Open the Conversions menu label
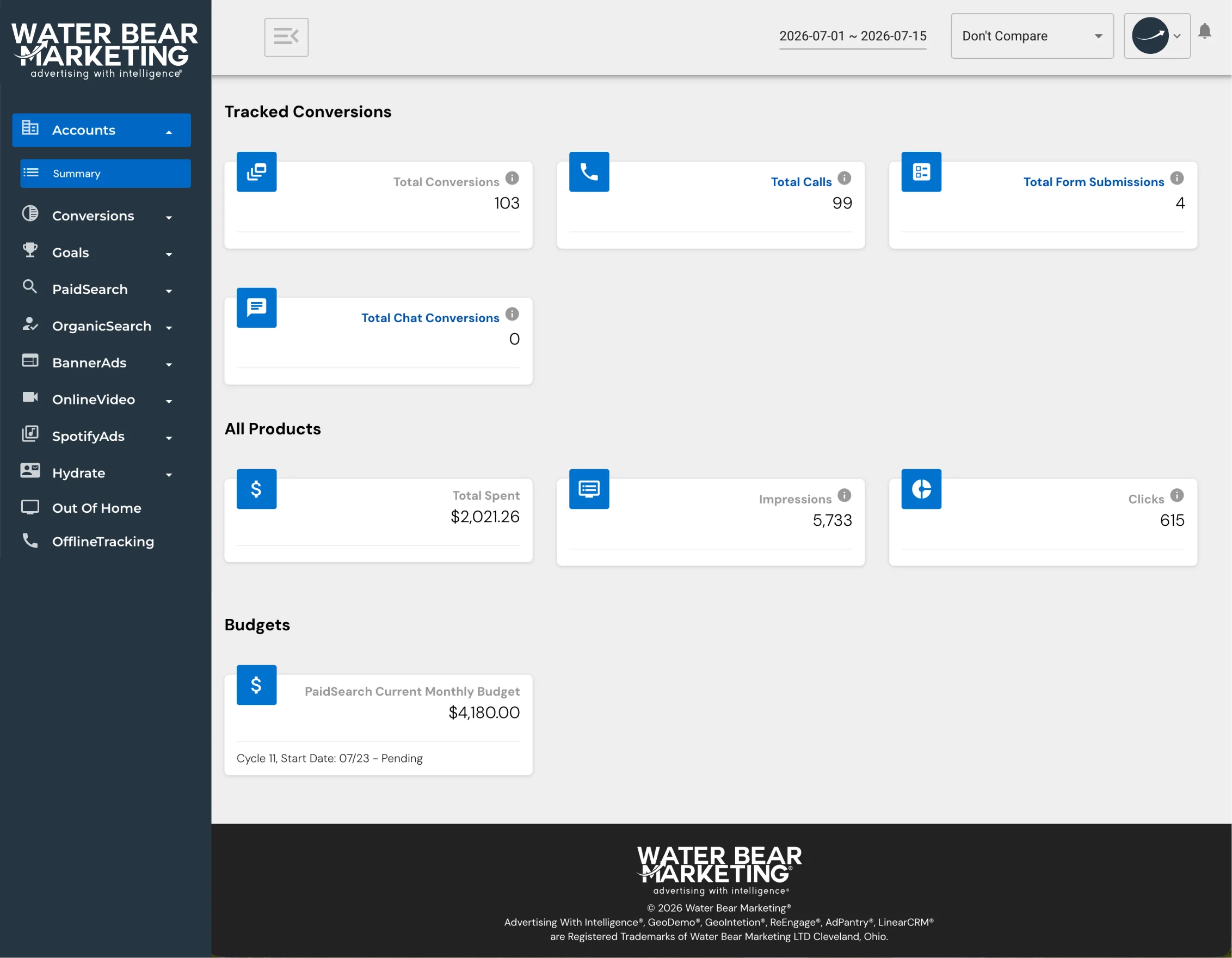 pyautogui.click(x=93, y=216)
